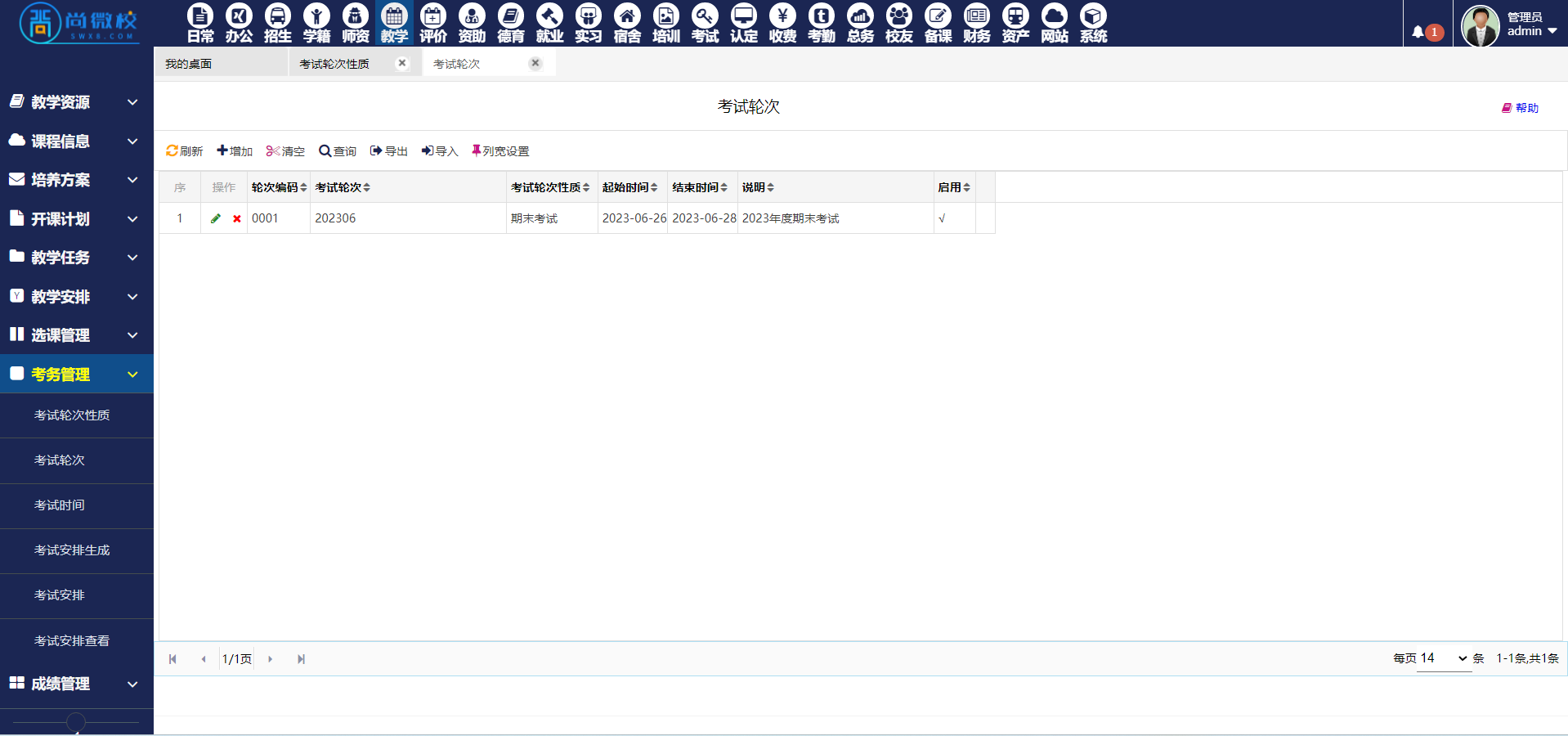Expand the 成绩管理 sidebar section
The width and height of the screenshot is (1568, 736).
[x=77, y=684]
